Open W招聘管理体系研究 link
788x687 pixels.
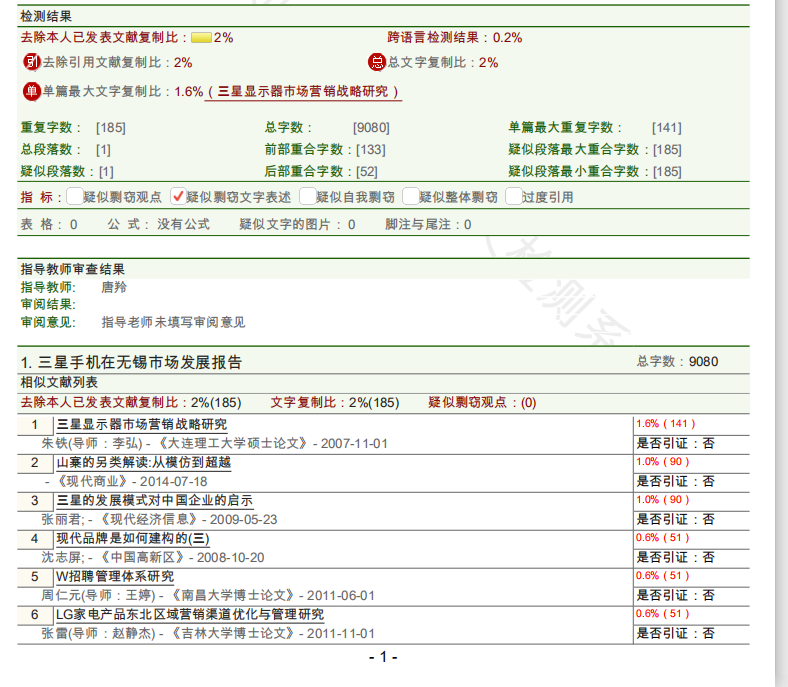click(115, 576)
